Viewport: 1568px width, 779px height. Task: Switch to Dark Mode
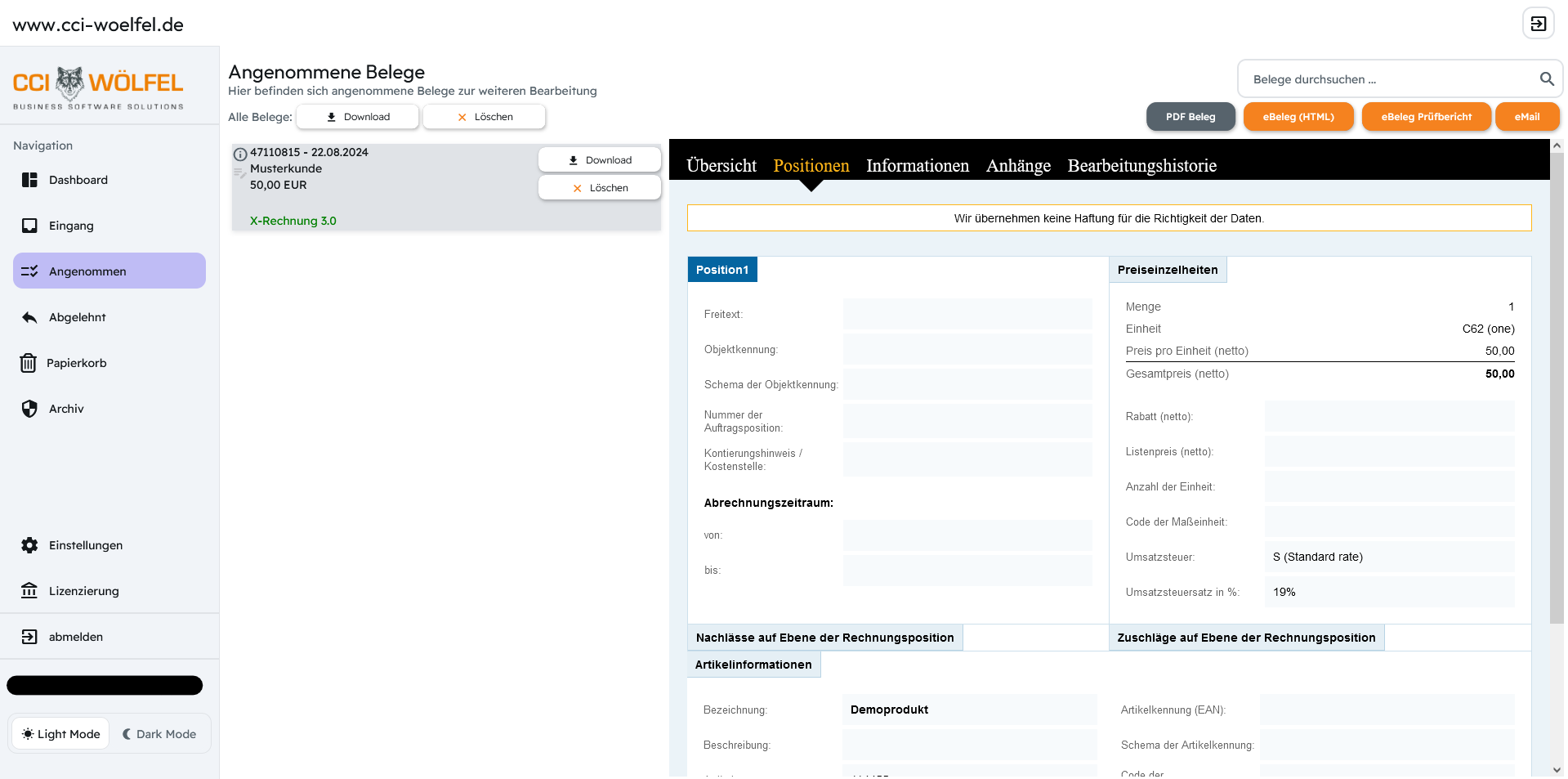(160, 733)
